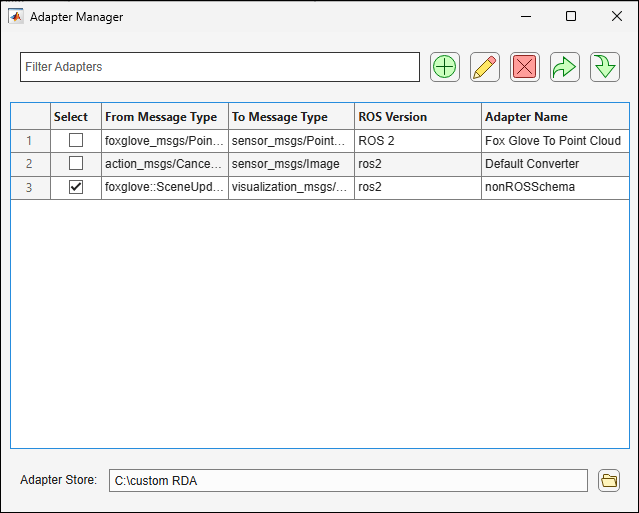Click the red X Delete adapter icon
Viewport: 639px width, 513px height.
524,67
